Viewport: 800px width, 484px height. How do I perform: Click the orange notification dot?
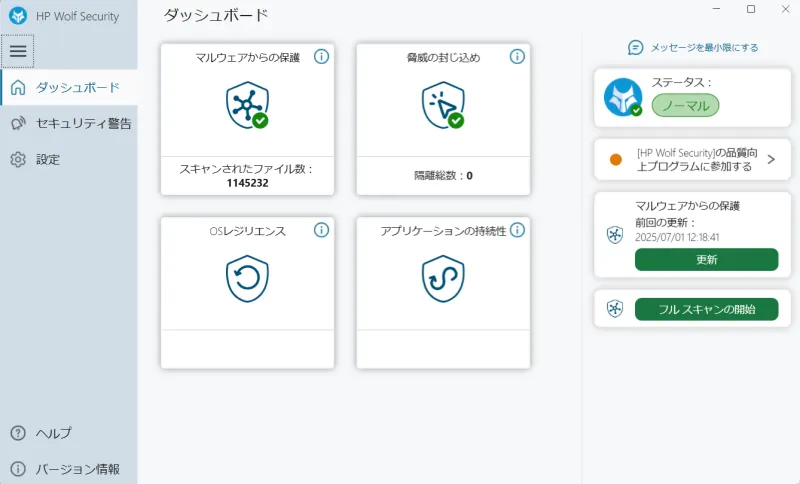616,160
